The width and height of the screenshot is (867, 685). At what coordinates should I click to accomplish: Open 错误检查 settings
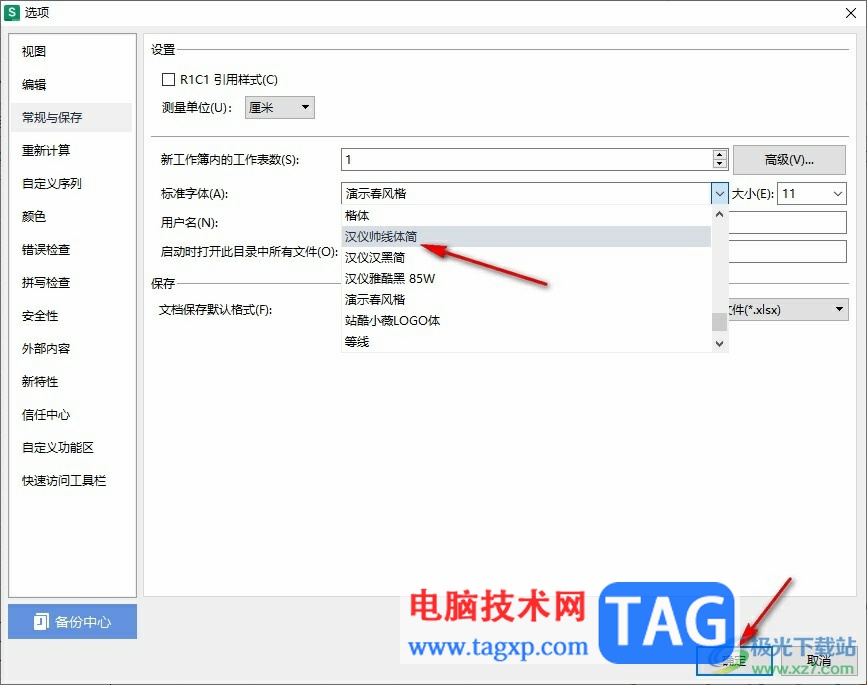[46, 249]
